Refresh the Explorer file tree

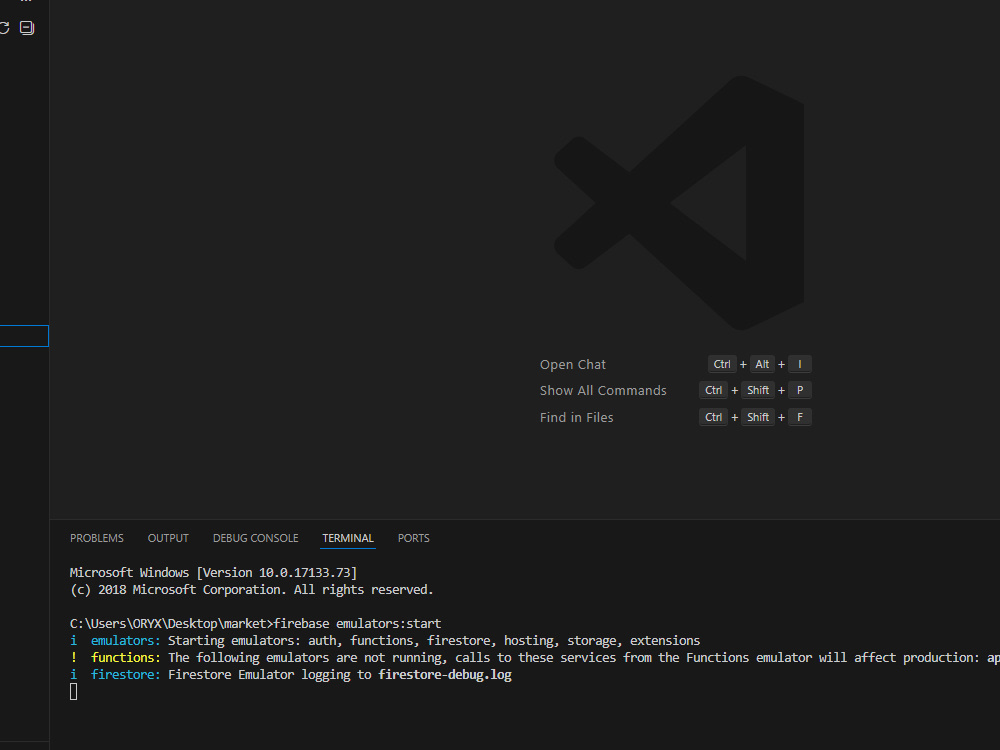coord(4,28)
